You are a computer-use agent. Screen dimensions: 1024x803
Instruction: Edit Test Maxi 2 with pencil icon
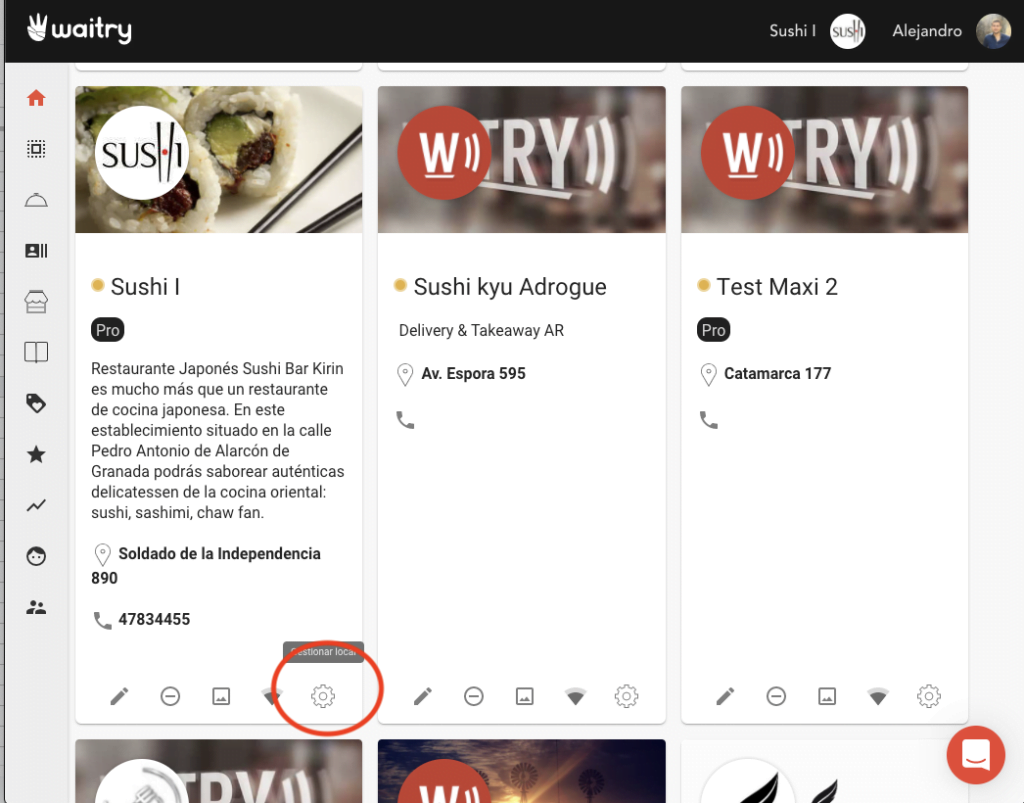click(x=726, y=697)
